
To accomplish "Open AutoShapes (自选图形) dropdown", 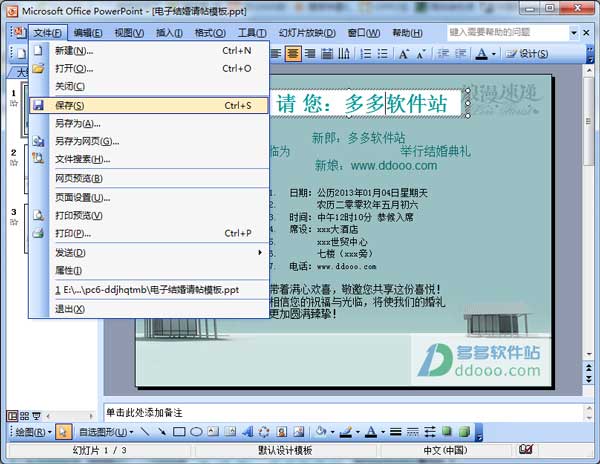I will point(106,432).
